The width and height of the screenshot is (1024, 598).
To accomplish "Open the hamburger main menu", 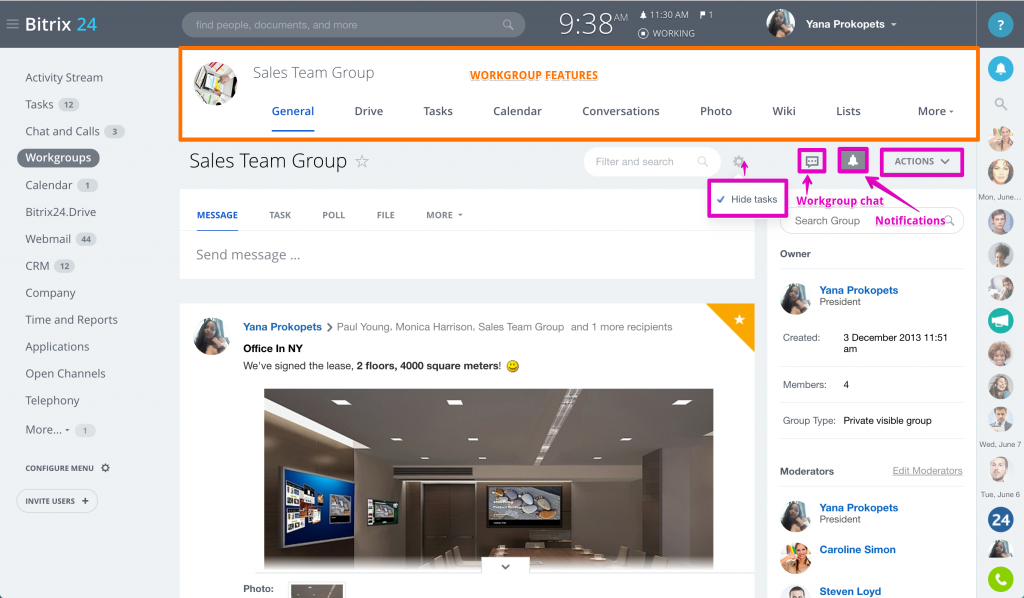I will pyautogui.click(x=12, y=24).
